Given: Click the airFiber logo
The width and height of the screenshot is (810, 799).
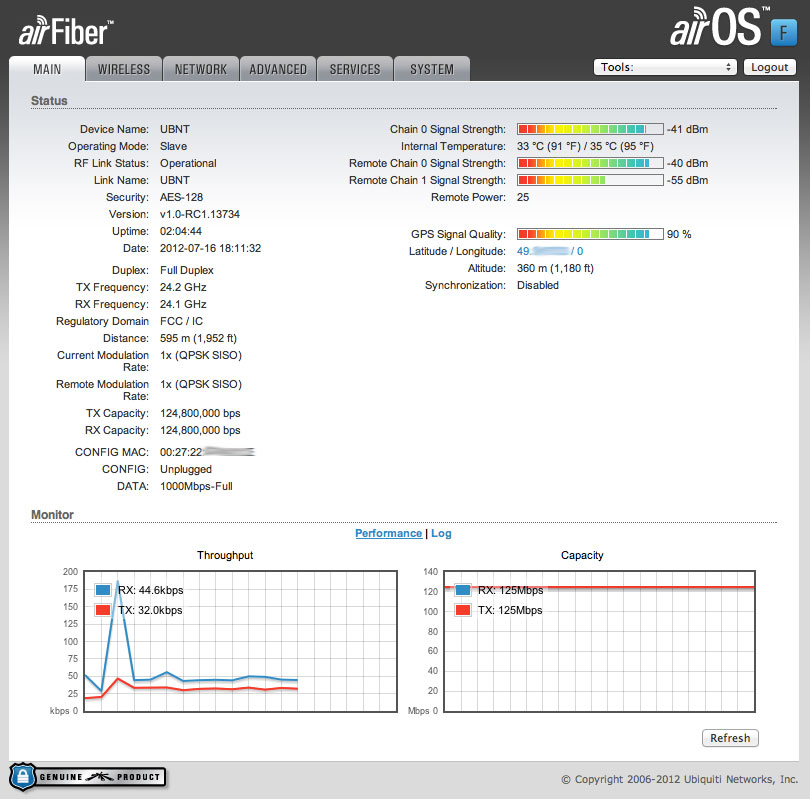Looking at the screenshot, I should 66,30.
